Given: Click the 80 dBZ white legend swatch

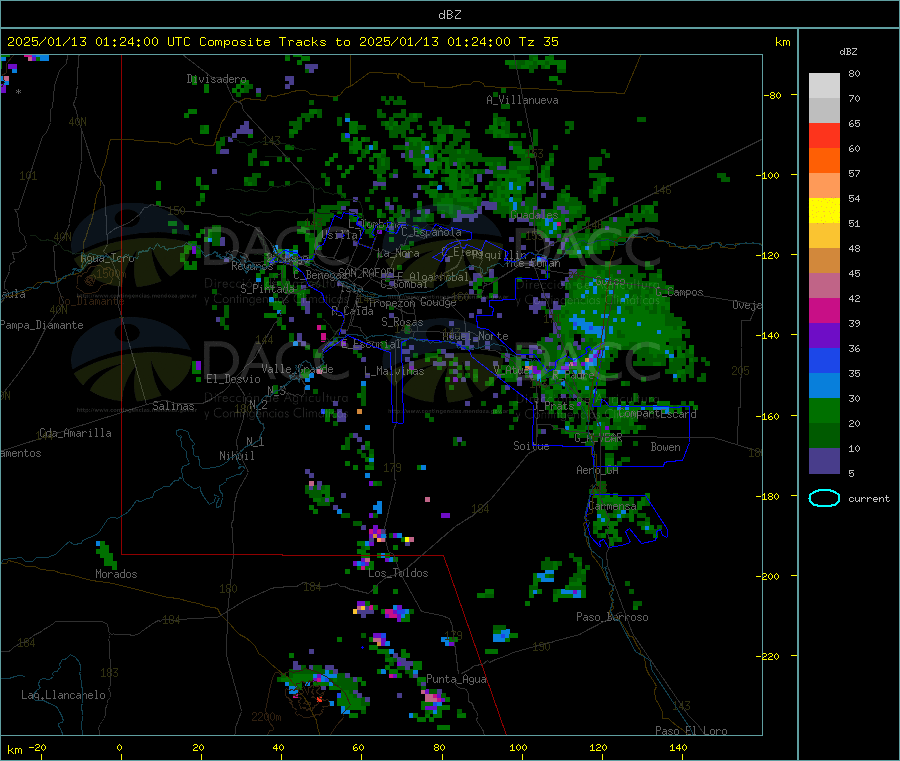Looking at the screenshot, I should (824, 86).
